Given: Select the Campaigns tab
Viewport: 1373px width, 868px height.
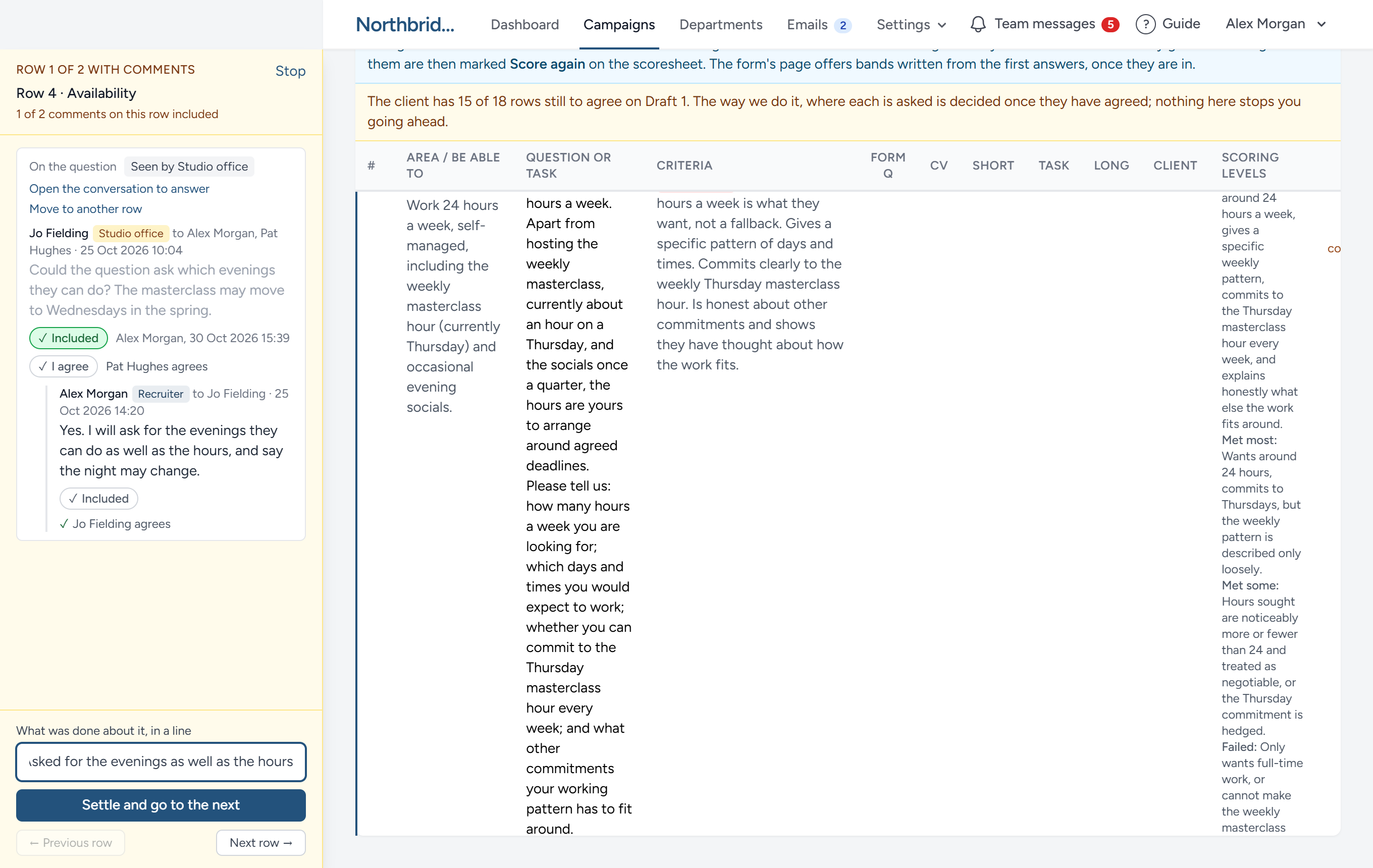Looking at the screenshot, I should pos(619,25).
